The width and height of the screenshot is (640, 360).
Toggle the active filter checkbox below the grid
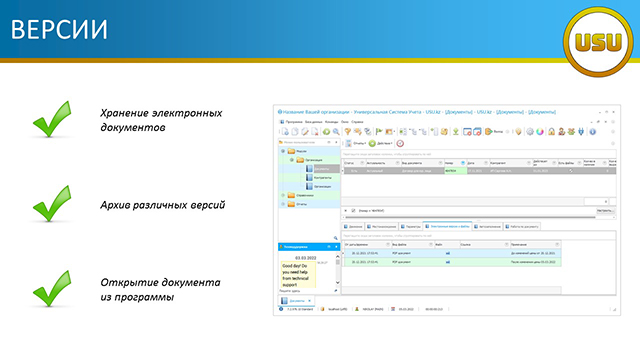[x=353, y=211]
